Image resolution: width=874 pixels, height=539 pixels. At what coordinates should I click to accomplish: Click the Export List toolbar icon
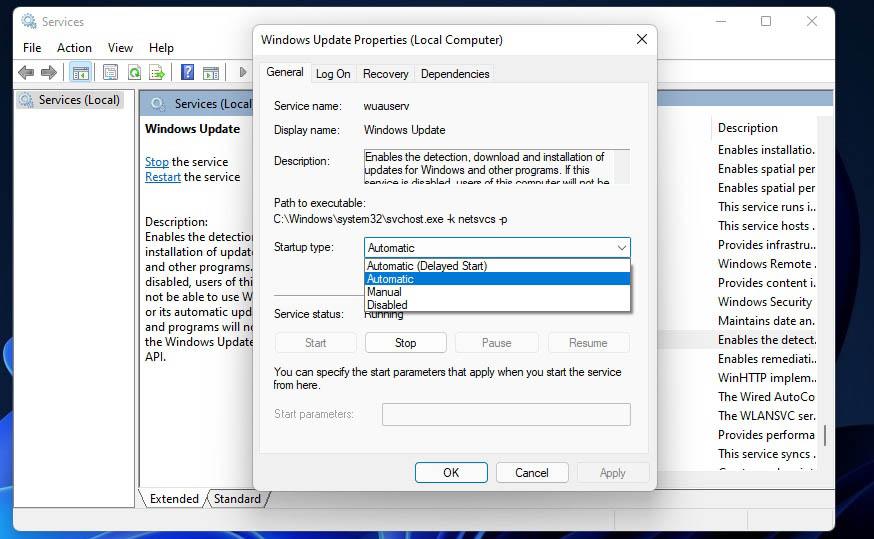tap(157, 72)
